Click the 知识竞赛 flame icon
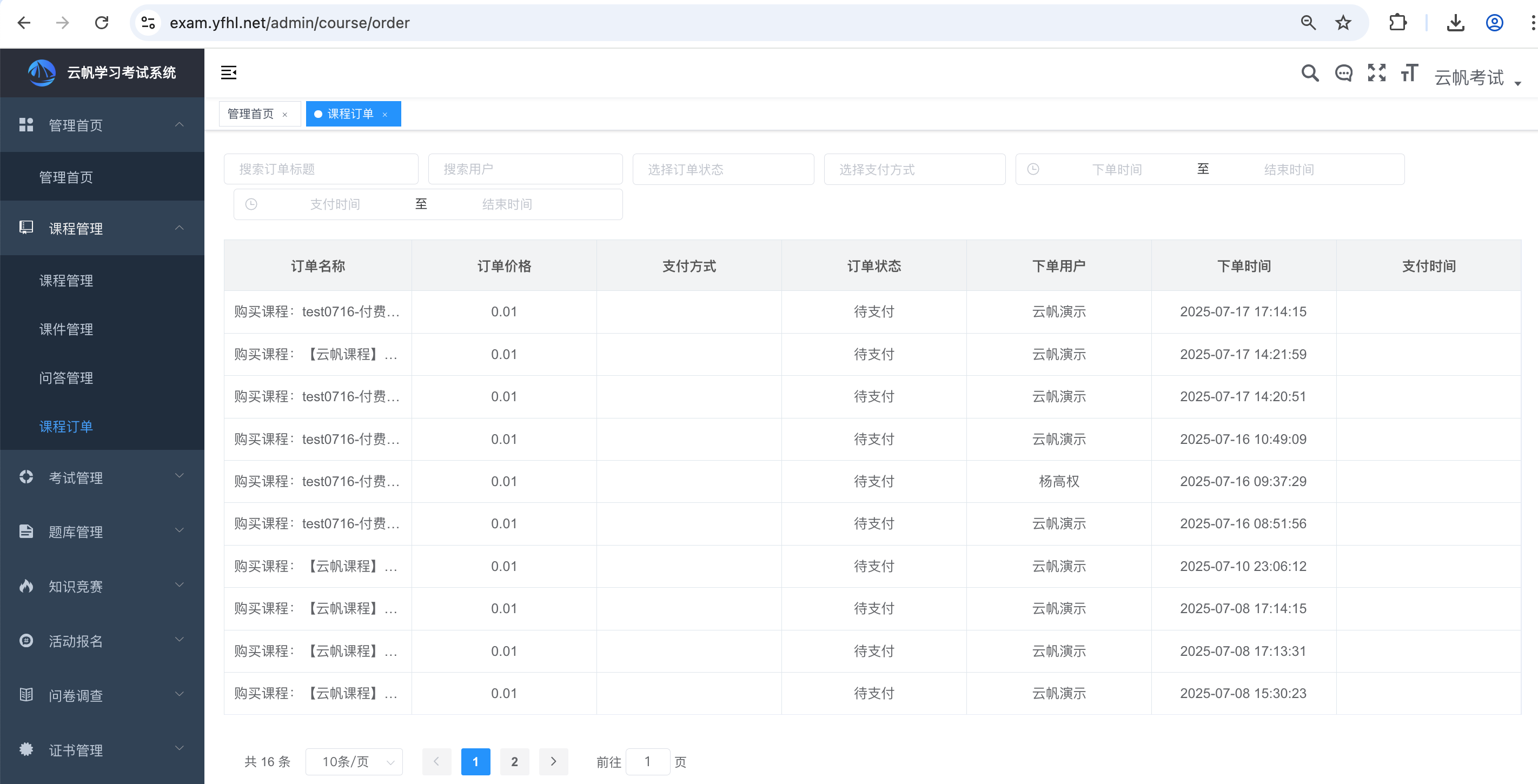1538x784 pixels. 26,586
